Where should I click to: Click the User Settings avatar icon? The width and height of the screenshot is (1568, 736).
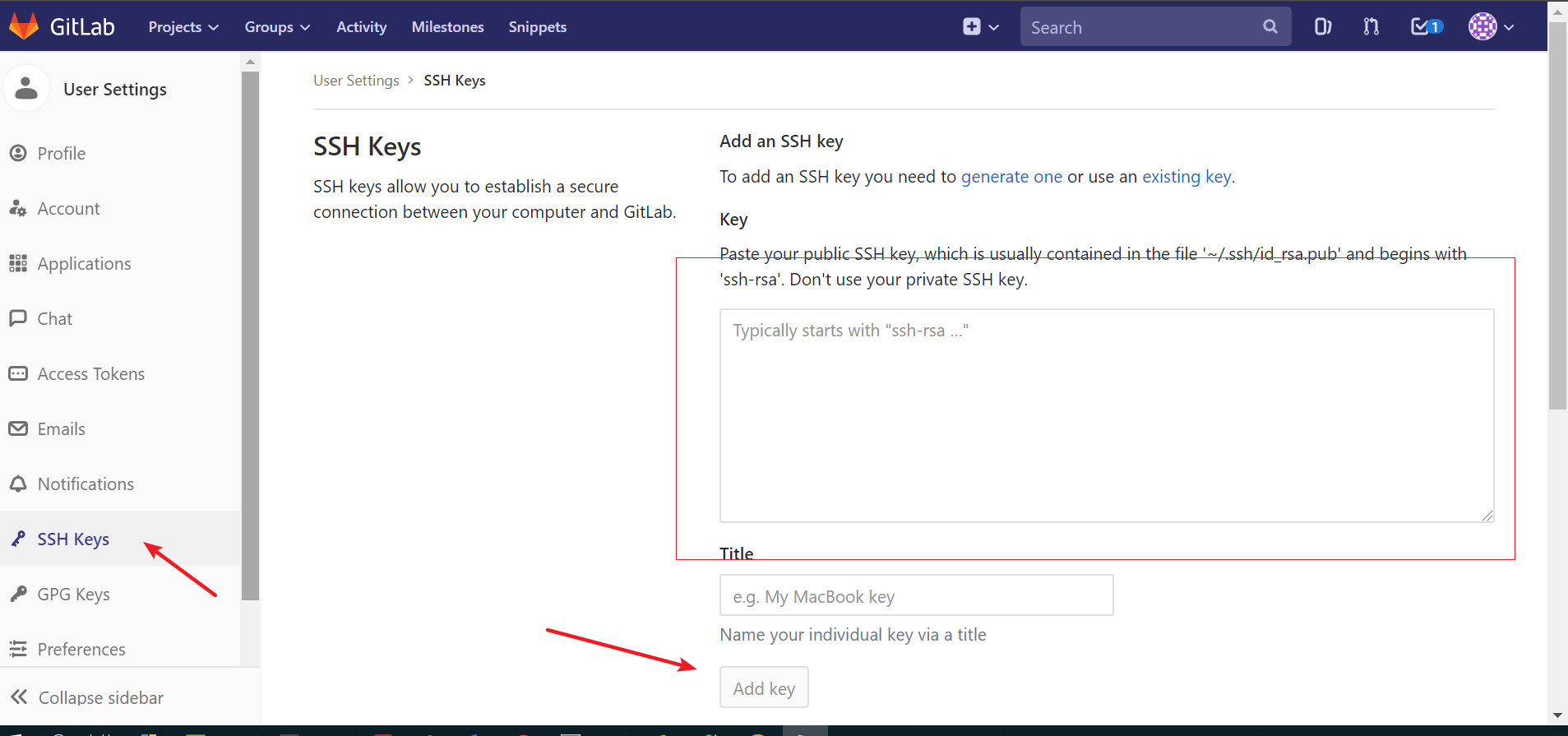tap(27, 89)
